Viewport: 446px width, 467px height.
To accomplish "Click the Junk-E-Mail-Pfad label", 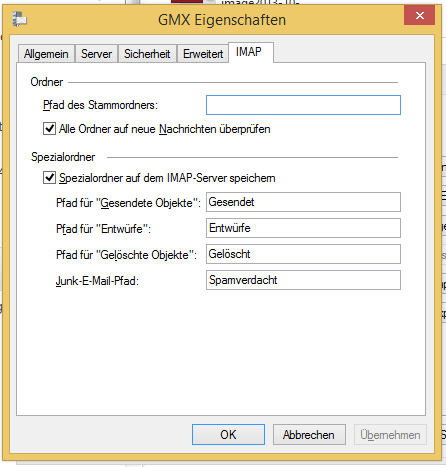I will 97,281.
